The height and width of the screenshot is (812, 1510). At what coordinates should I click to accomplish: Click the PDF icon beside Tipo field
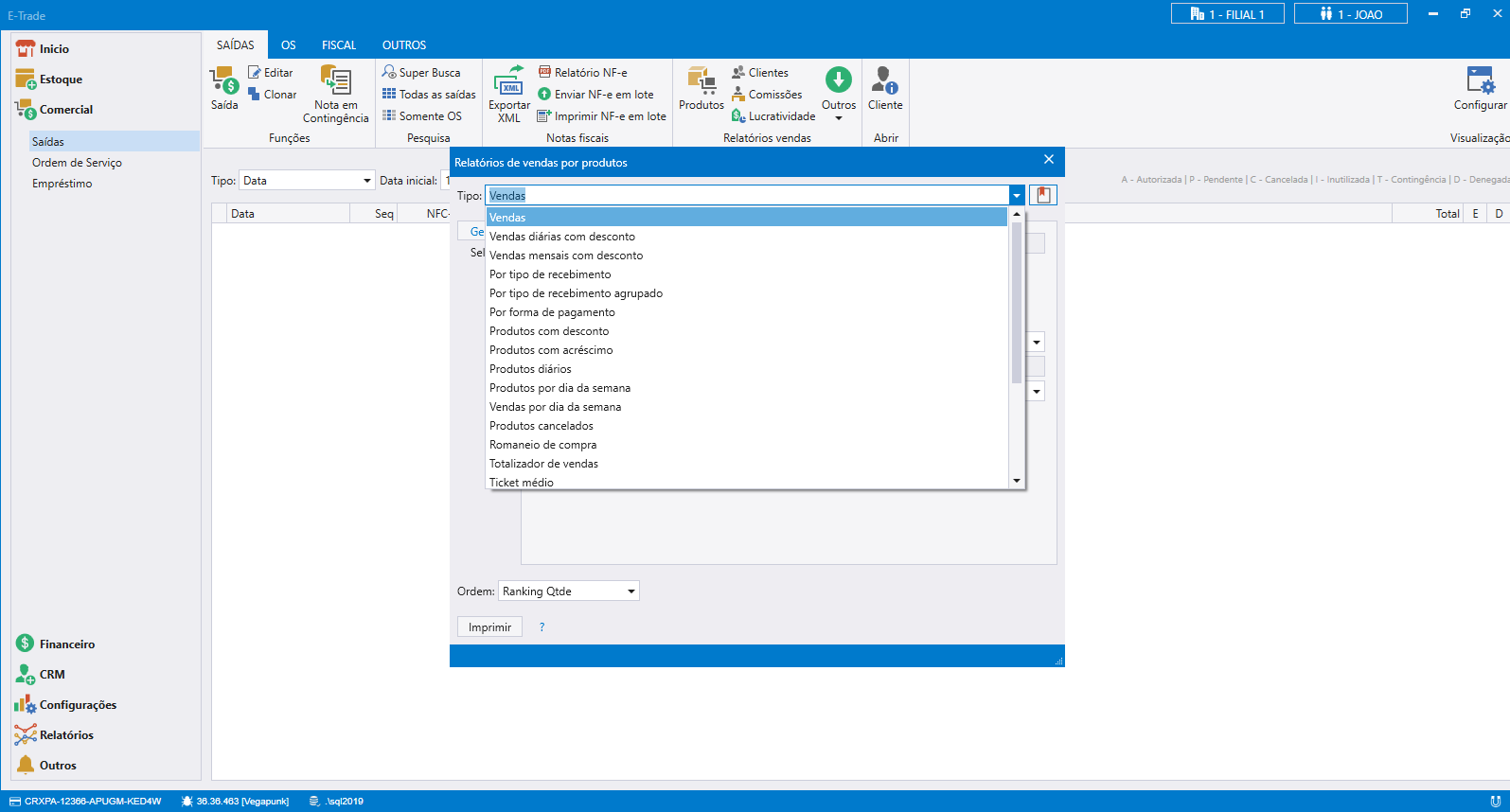[1043, 195]
